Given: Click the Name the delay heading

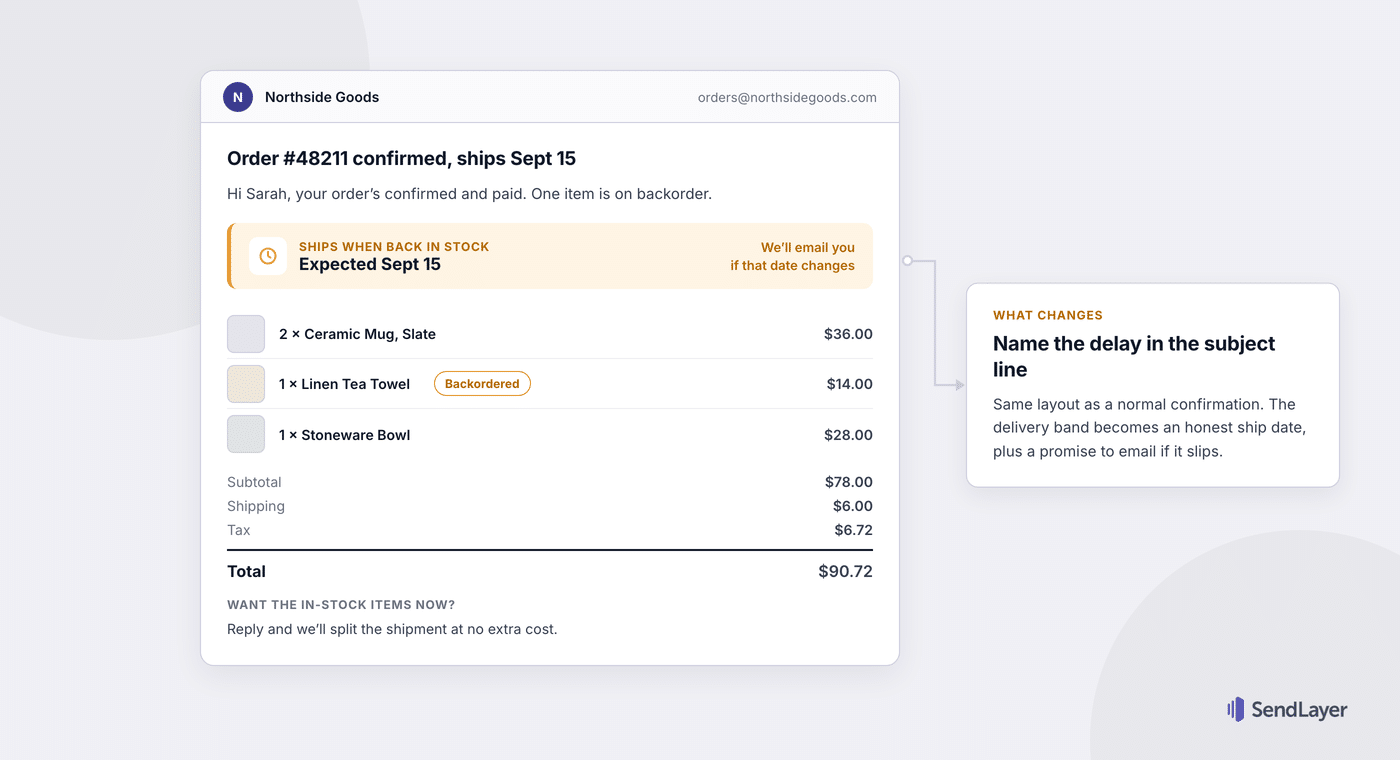Looking at the screenshot, I should click(x=1134, y=356).
